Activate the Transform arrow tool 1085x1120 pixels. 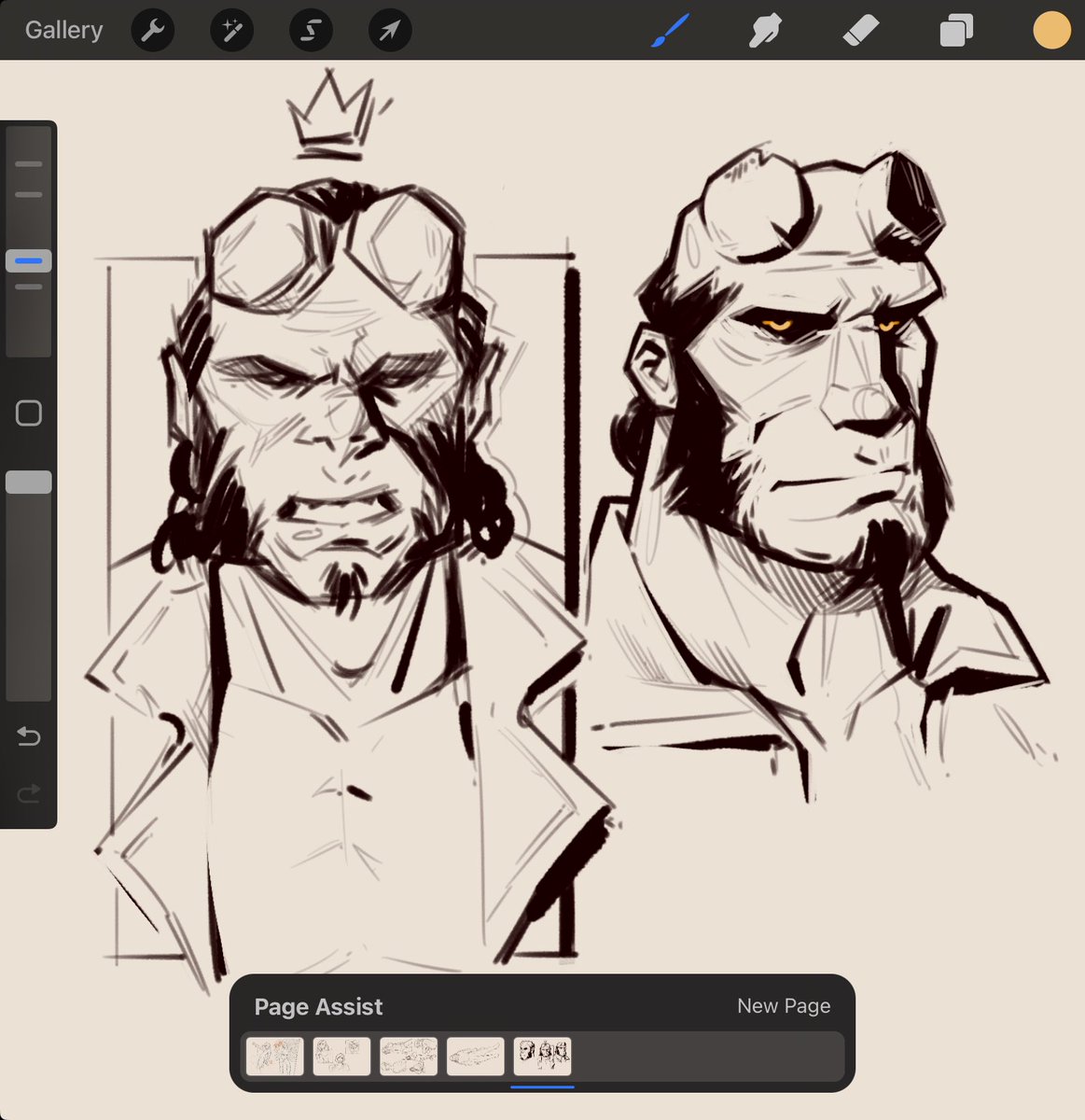click(390, 31)
